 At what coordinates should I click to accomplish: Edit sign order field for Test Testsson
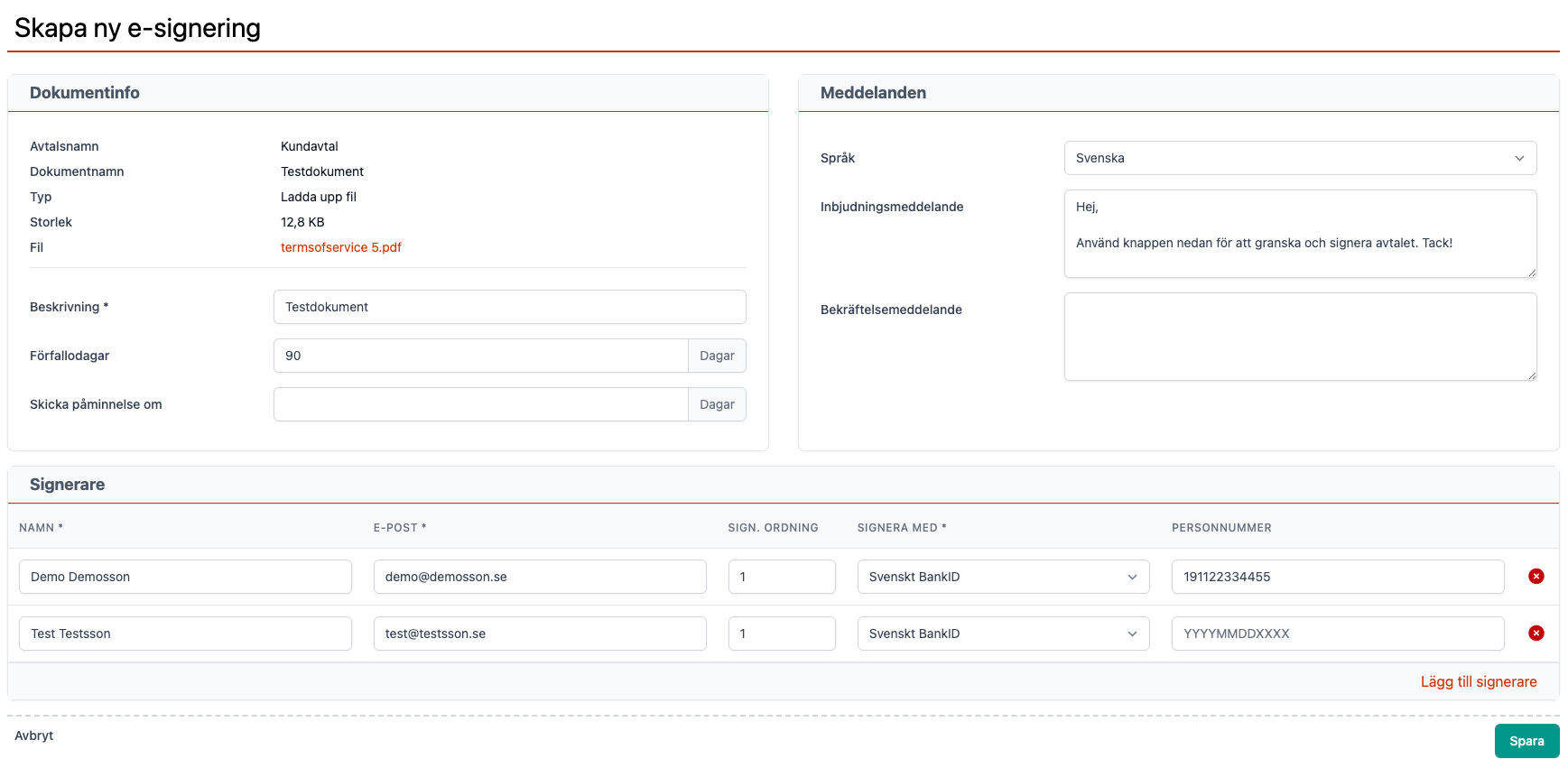pyautogui.click(x=782, y=634)
